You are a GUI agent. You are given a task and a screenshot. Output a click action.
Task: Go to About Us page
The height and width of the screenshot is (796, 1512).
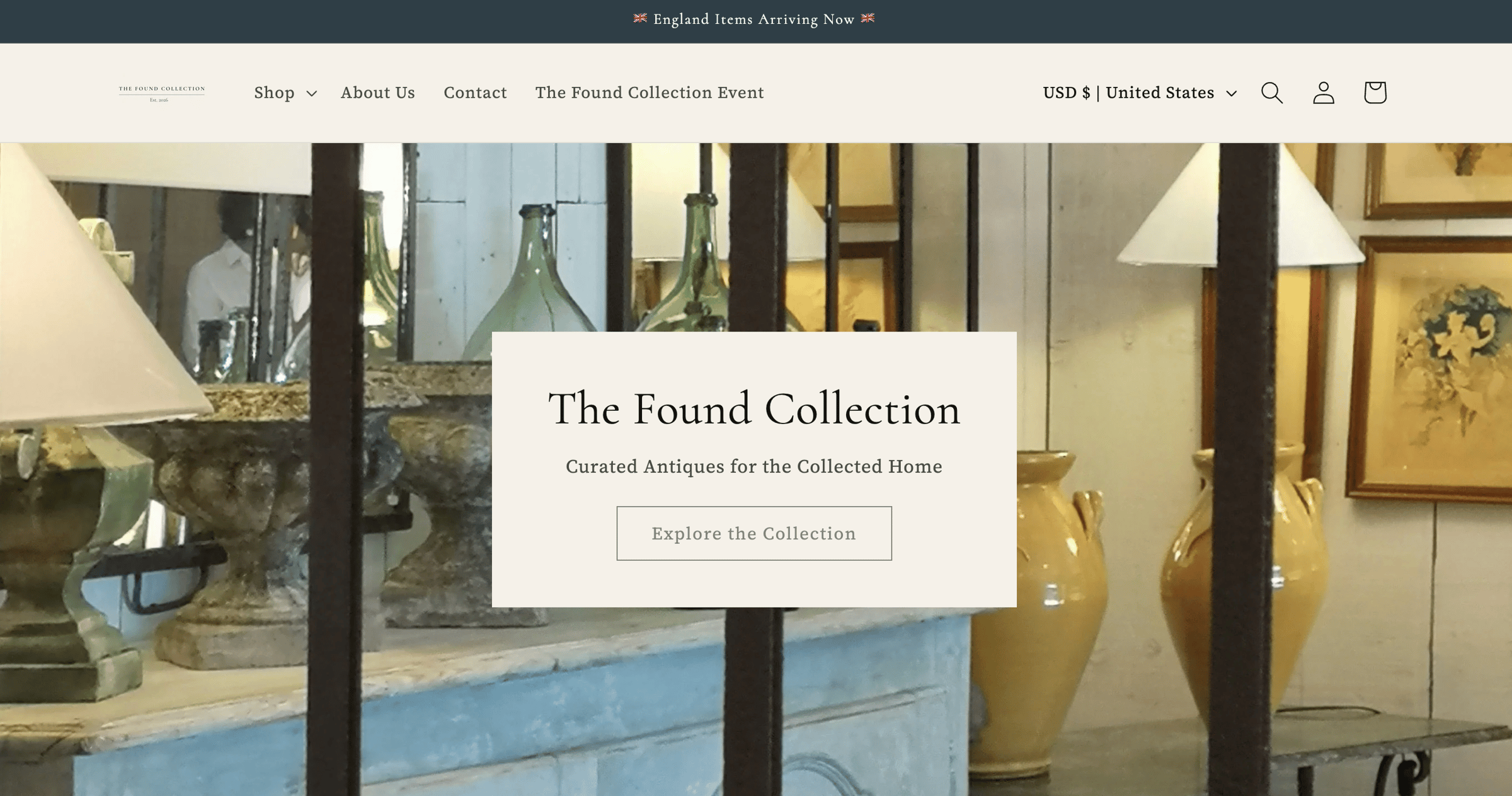point(378,93)
